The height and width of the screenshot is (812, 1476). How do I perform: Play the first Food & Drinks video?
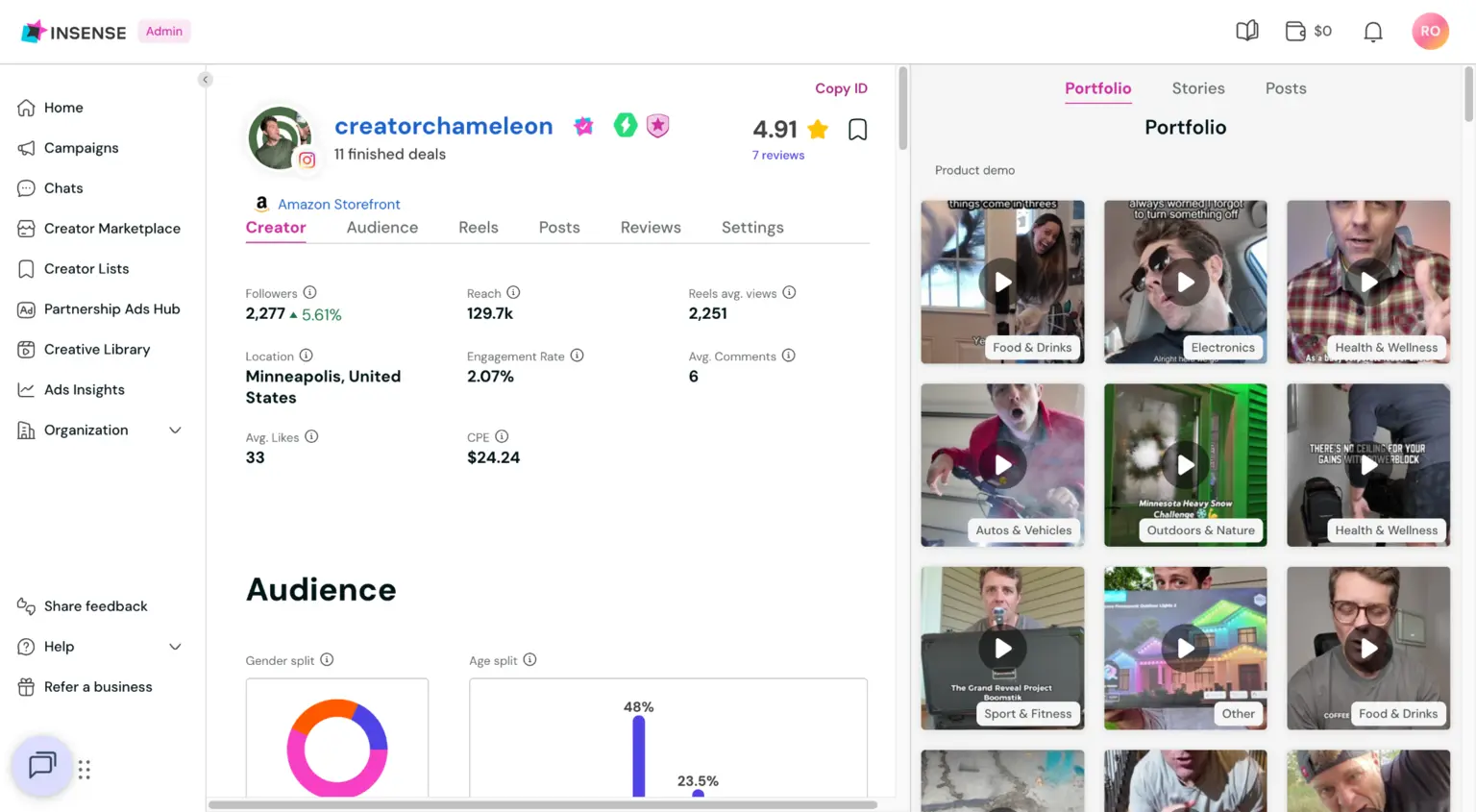coord(1002,283)
